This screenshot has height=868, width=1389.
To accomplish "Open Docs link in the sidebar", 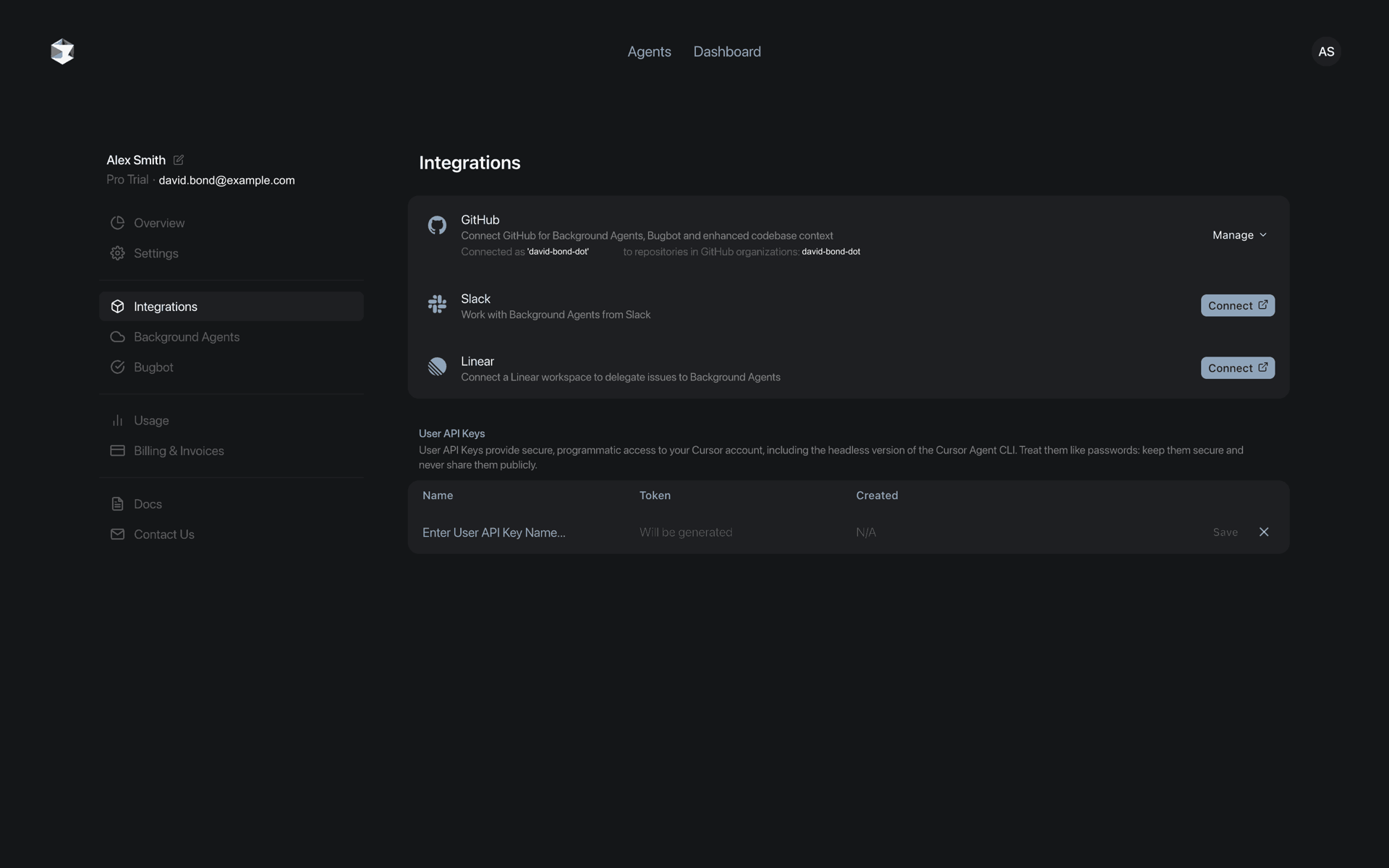I will pos(231,504).
